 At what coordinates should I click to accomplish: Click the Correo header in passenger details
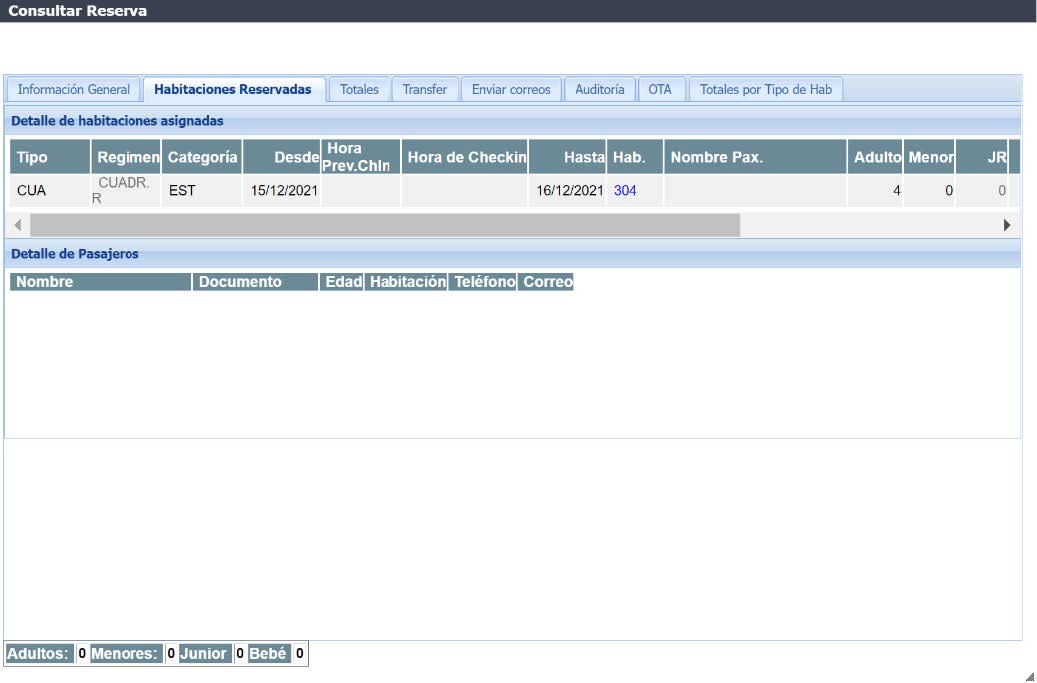tap(548, 282)
